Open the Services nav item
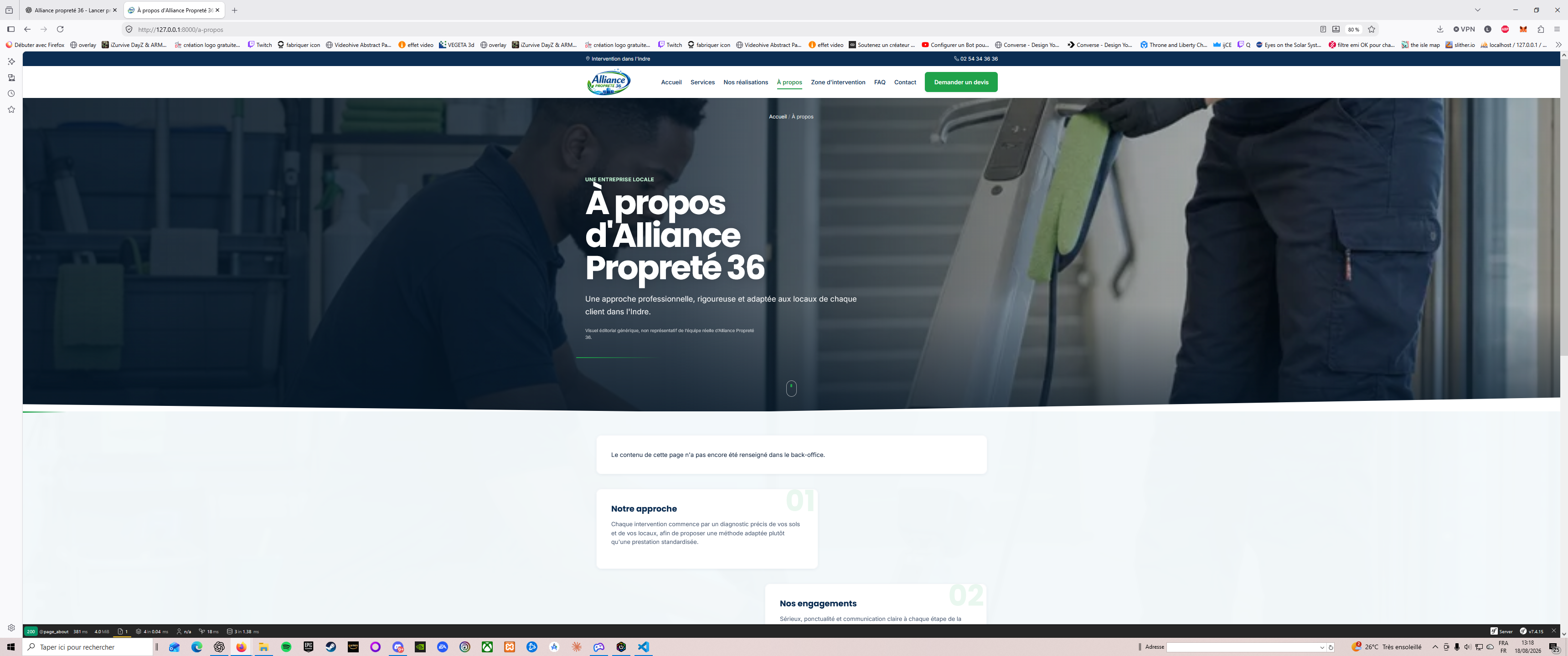1568x656 pixels. coord(702,82)
